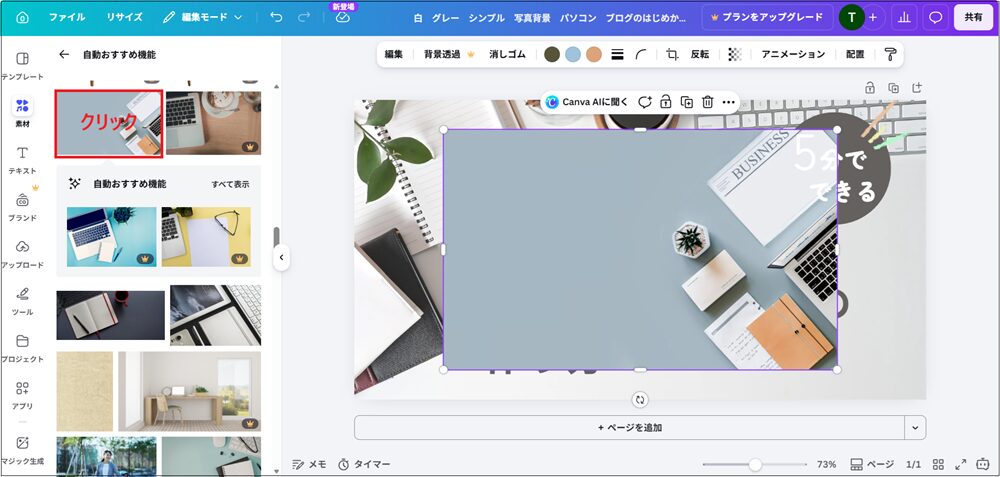This screenshot has height=477, width=1000.
Task: Pick the peach orange color swatch
Action: [594, 55]
